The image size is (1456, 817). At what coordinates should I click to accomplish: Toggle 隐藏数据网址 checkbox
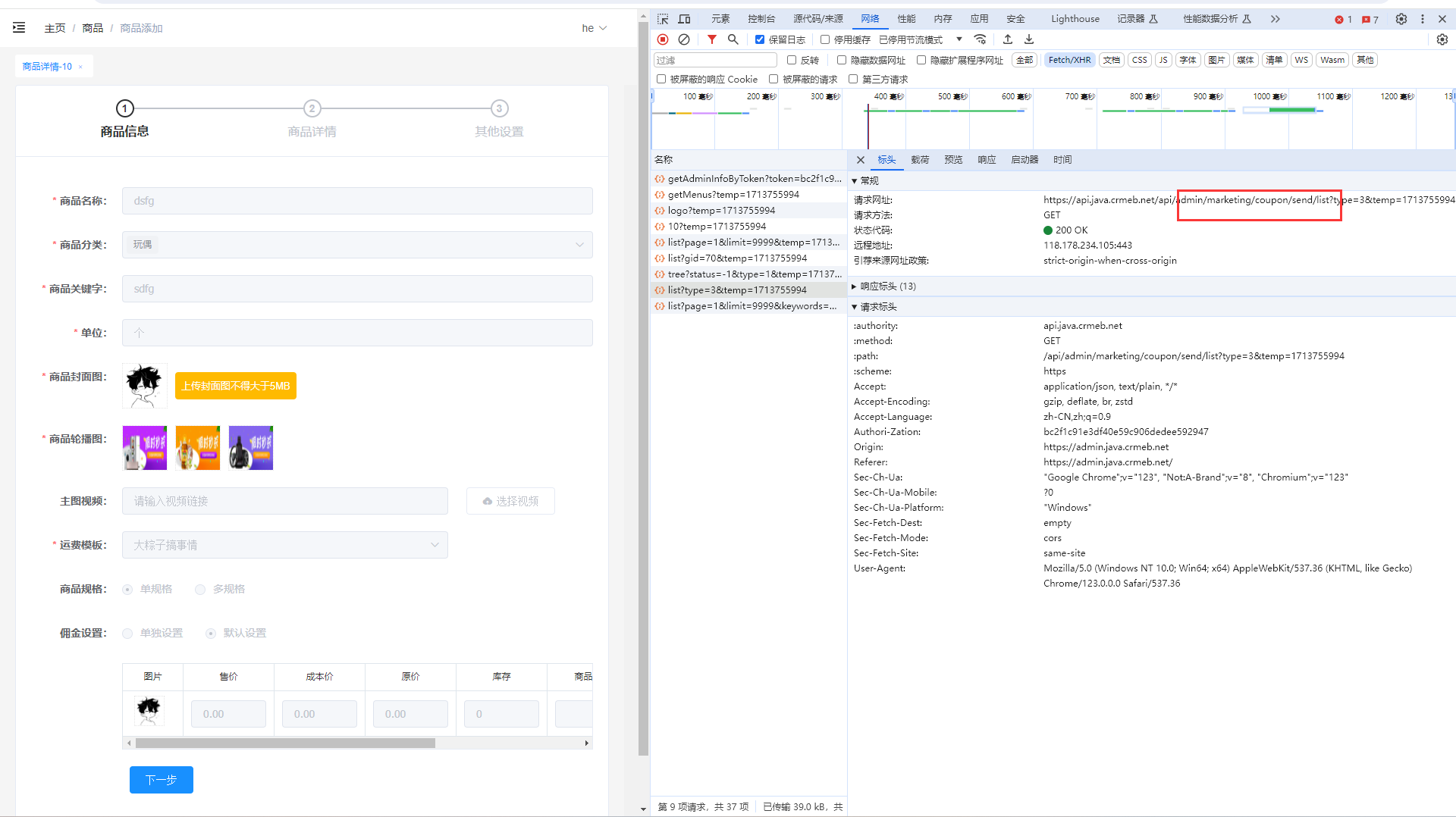click(842, 60)
